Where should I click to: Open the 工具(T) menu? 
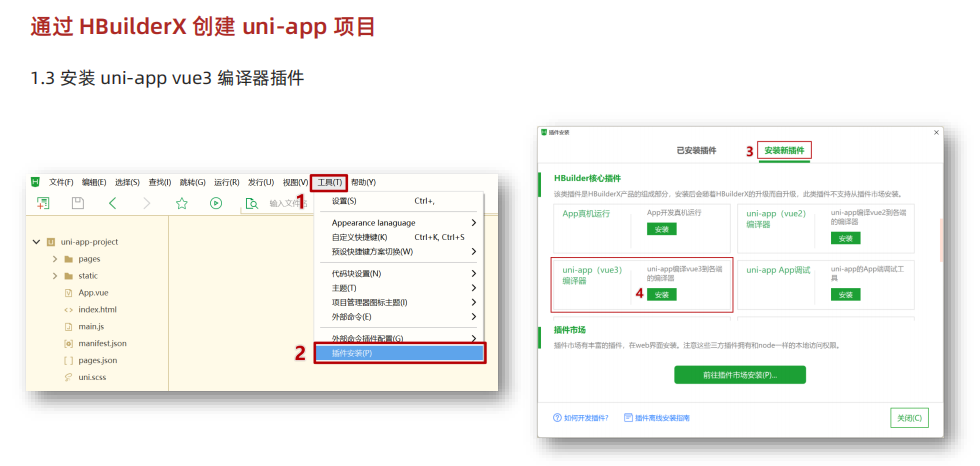329,182
